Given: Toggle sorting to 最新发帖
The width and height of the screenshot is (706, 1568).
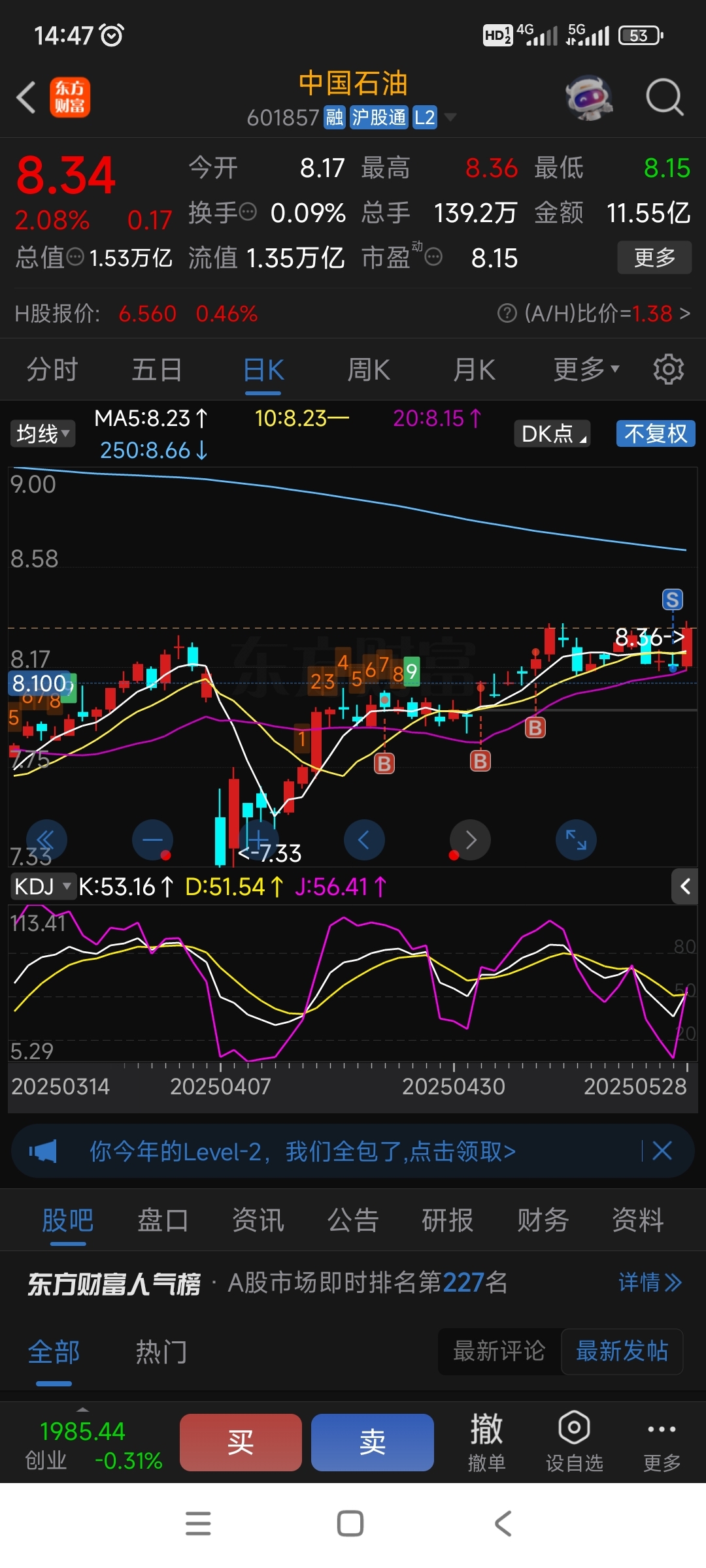Looking at the screenshot, I should pos(622,1351).
